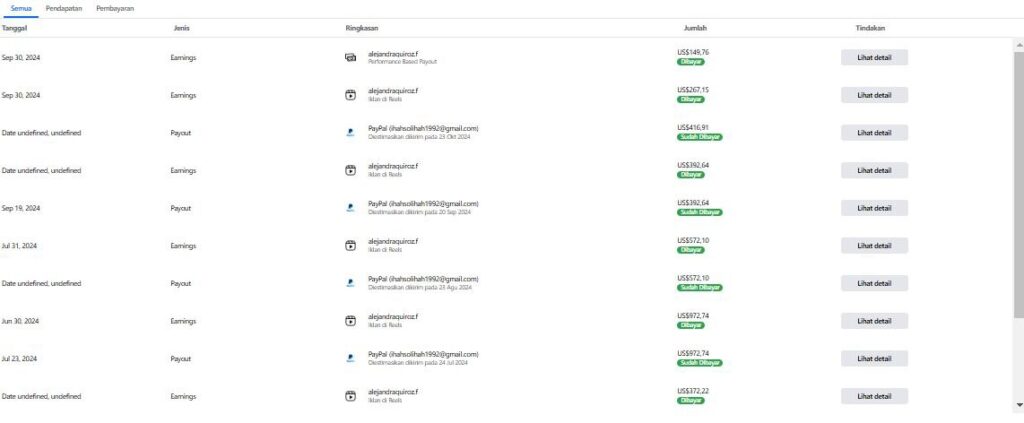The image size is (1024, 423).
Task: Switch to the Semua tab
Action: click(21, 8)
